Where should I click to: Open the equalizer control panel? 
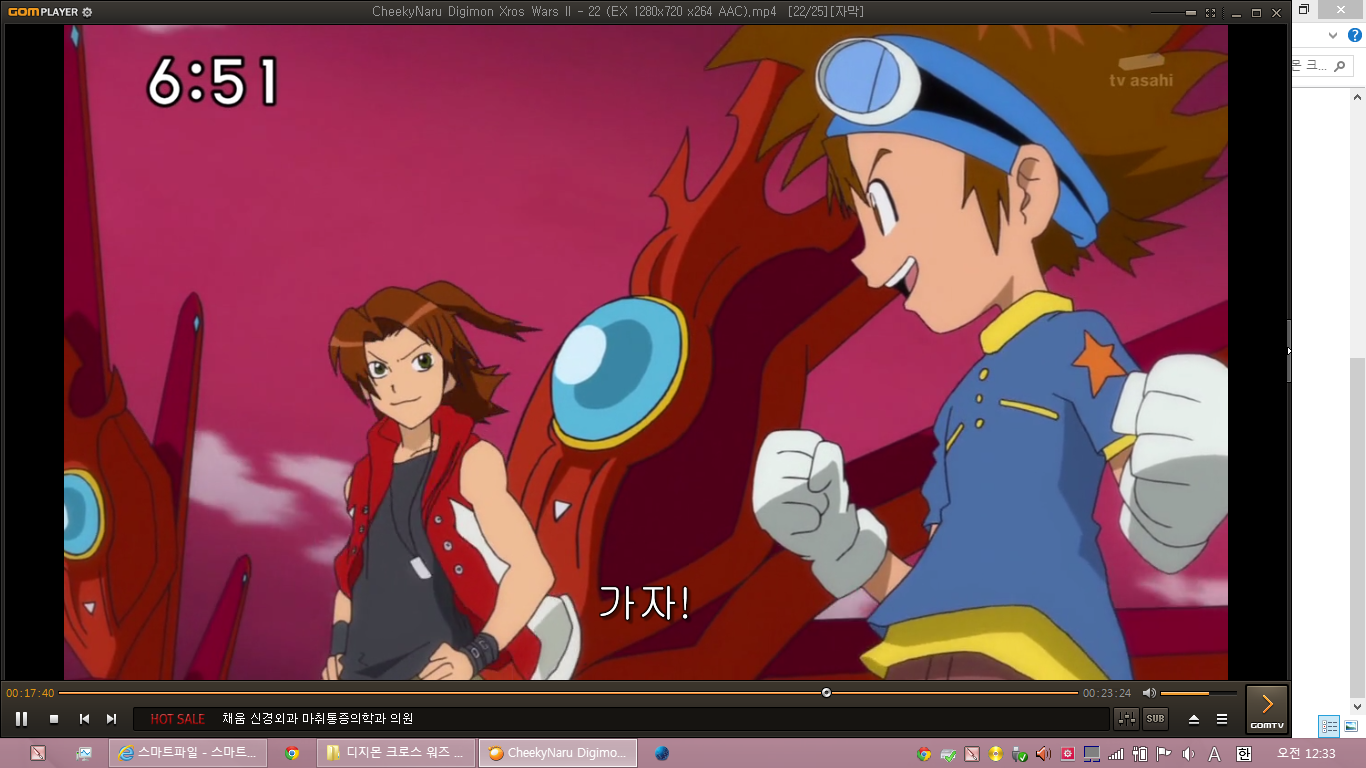1127,718
